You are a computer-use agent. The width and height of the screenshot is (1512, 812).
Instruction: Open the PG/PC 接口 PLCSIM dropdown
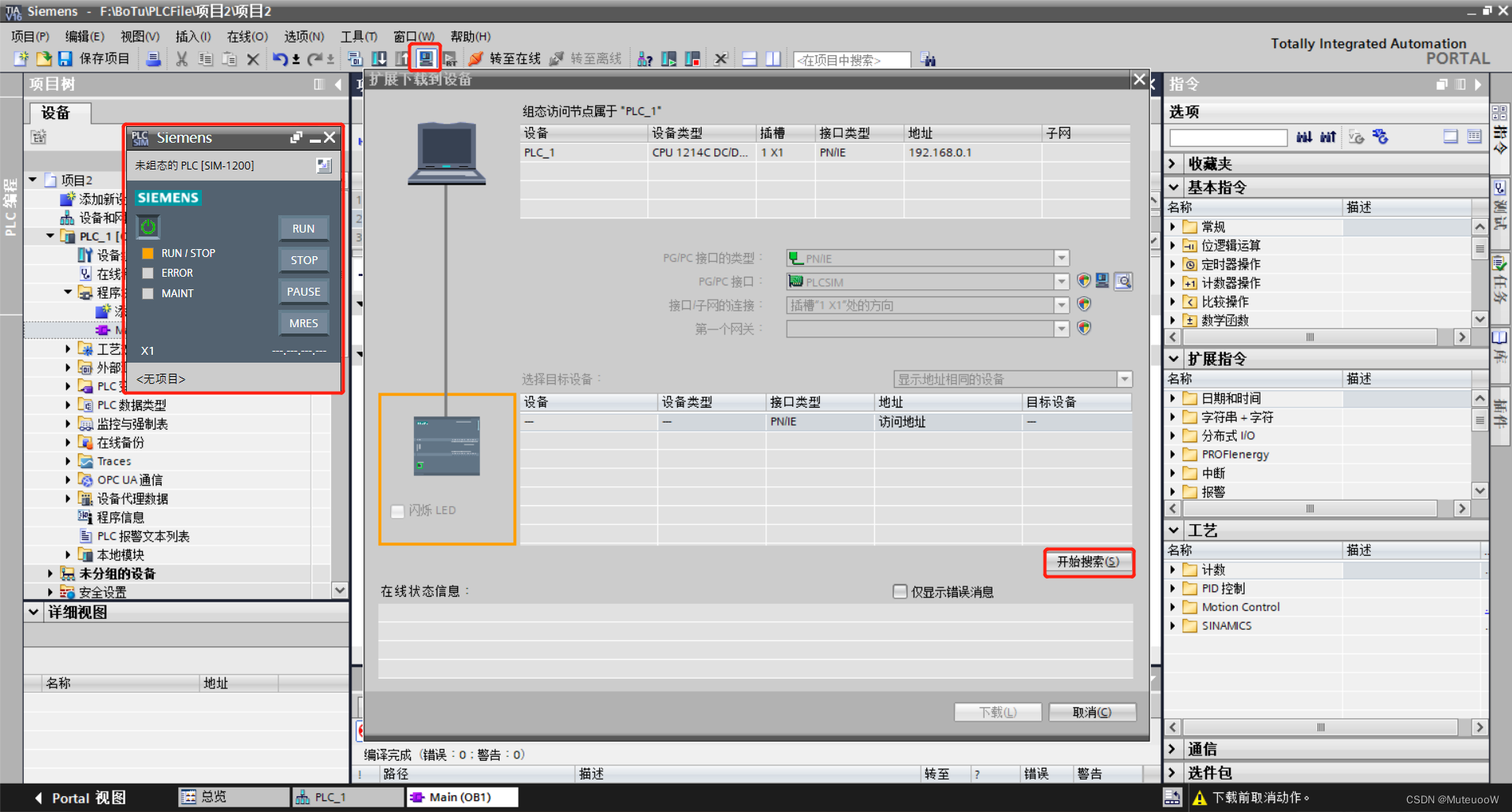click(x=1062, y=281)
